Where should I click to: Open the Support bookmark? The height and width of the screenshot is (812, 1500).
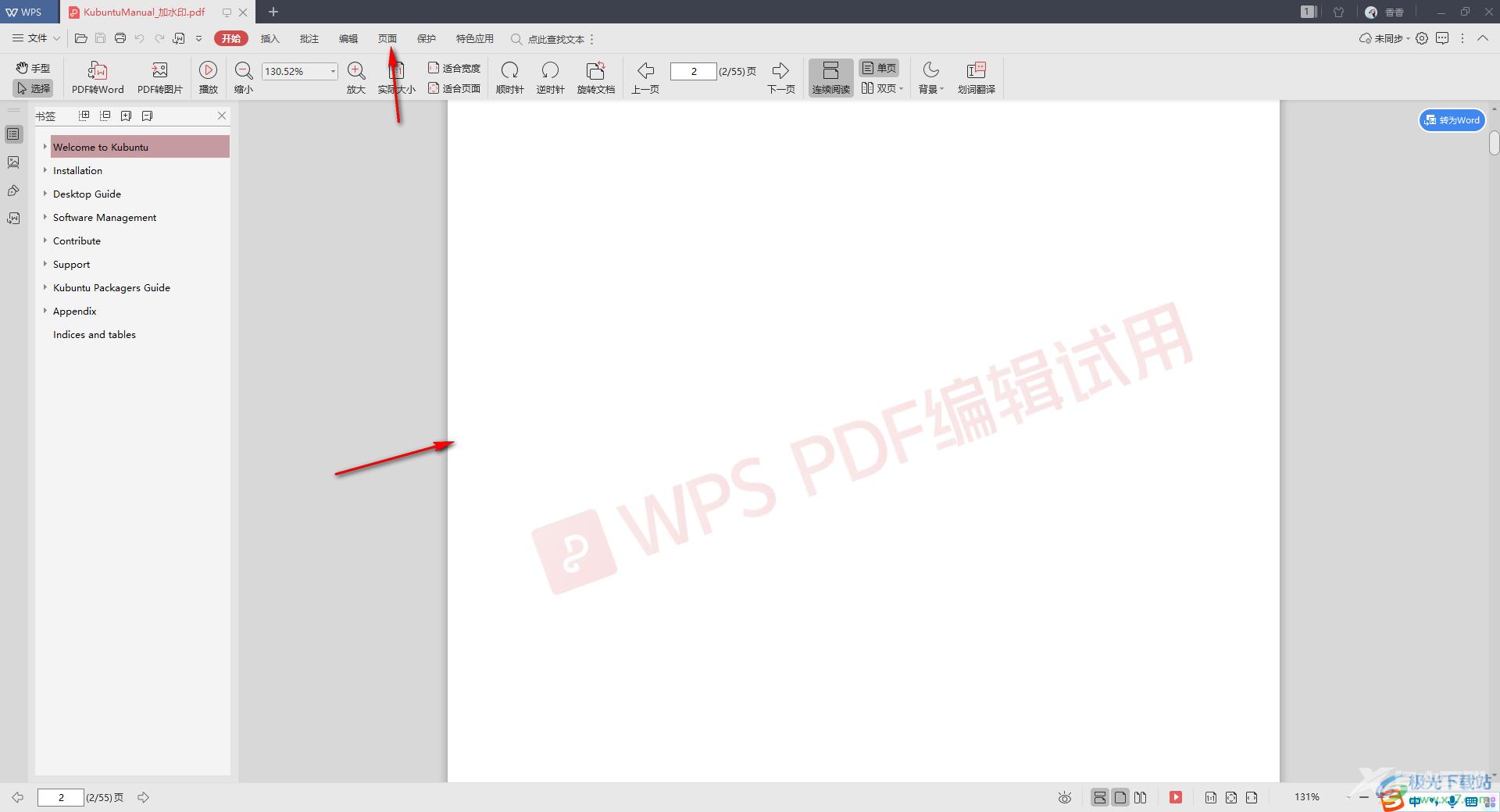point(71,264)
